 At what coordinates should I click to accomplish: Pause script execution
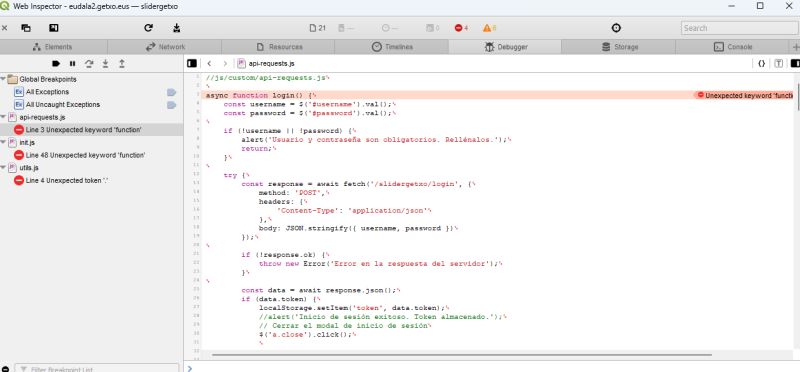click(72, 64)
